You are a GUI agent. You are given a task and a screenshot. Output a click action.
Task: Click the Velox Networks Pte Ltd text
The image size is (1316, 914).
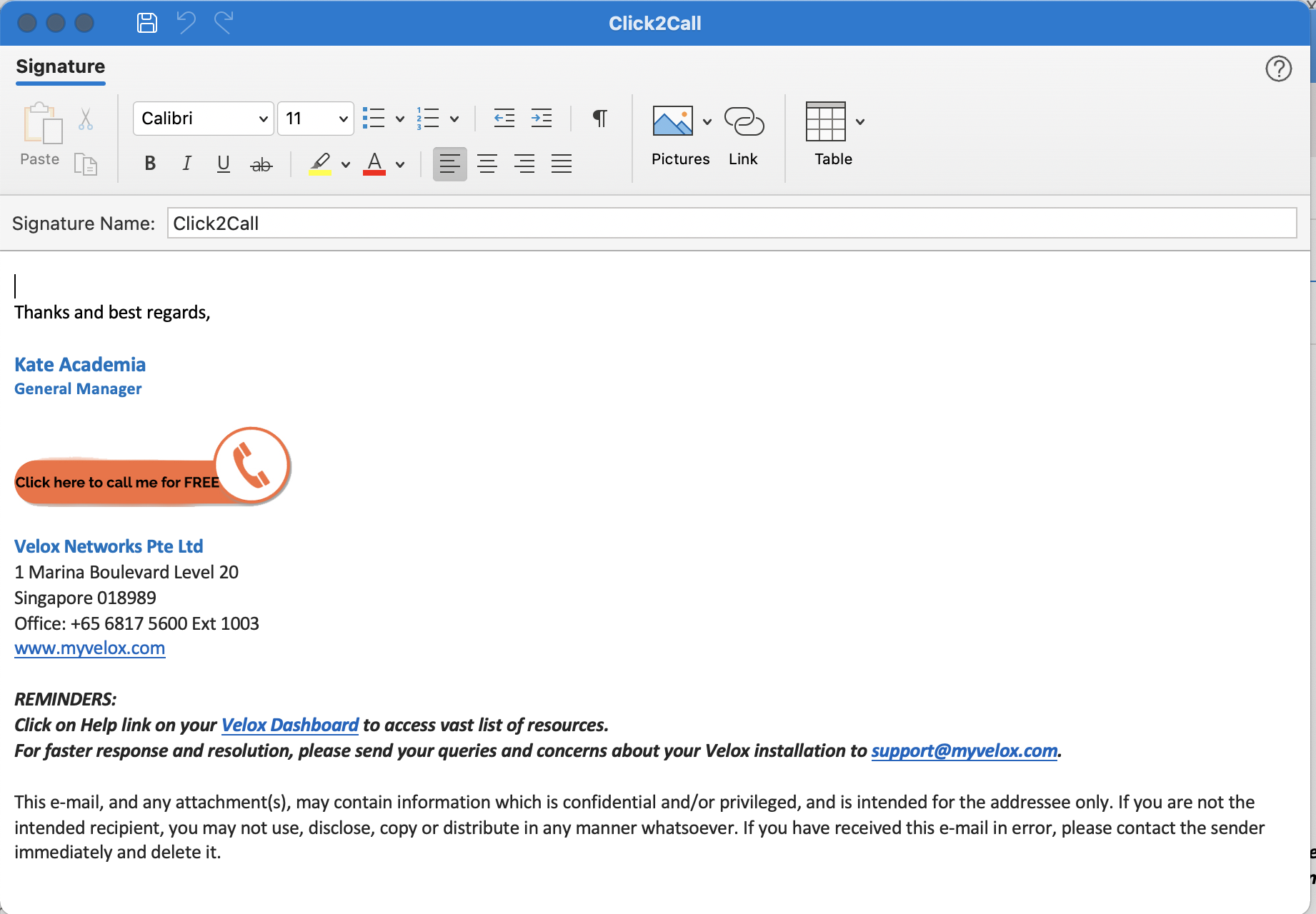pos(109,547)
